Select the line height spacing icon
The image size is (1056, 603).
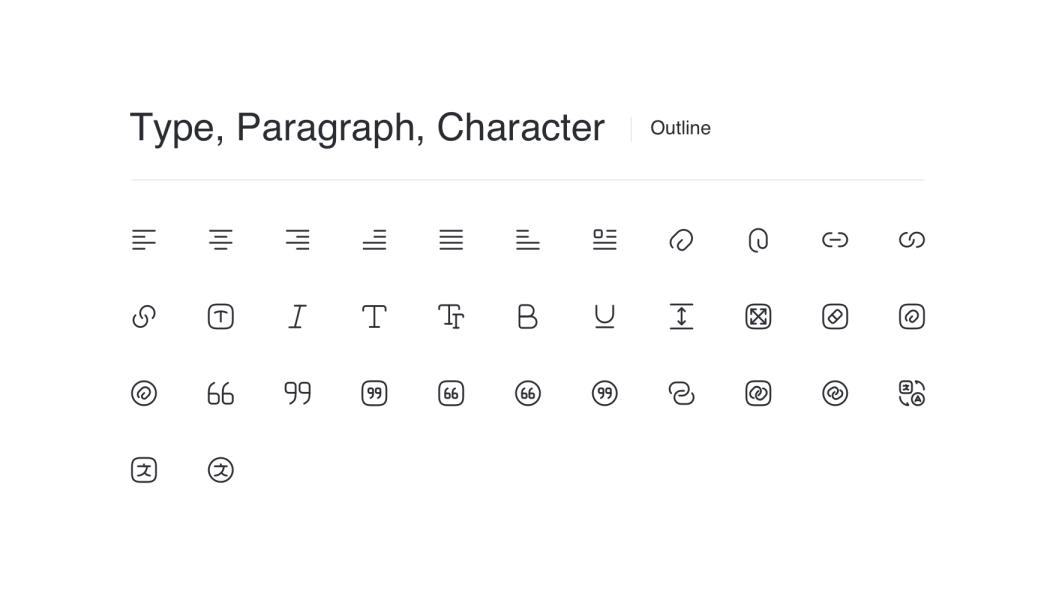tap(681, 317)
